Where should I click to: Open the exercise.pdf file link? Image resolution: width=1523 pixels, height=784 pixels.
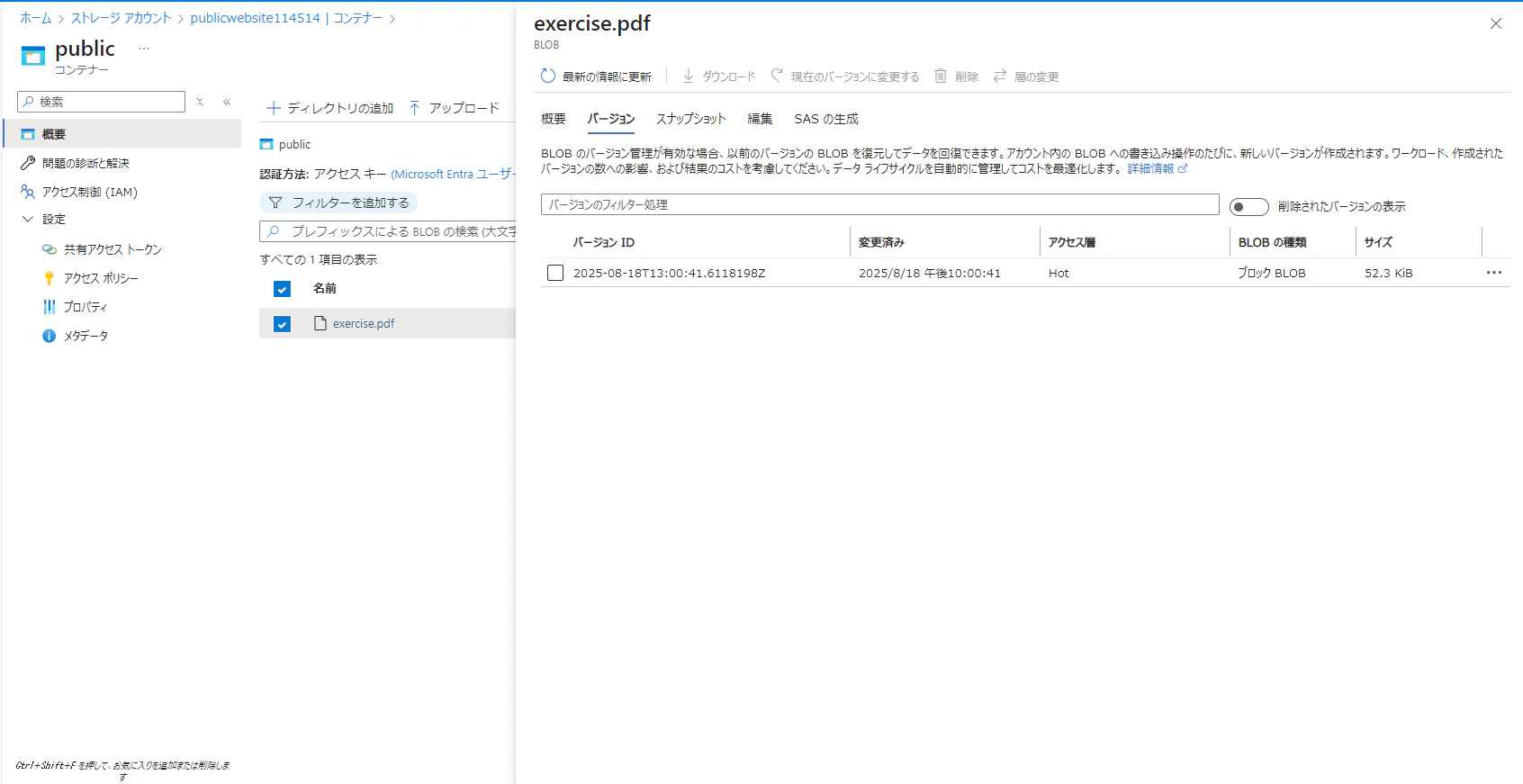point(364,323)
